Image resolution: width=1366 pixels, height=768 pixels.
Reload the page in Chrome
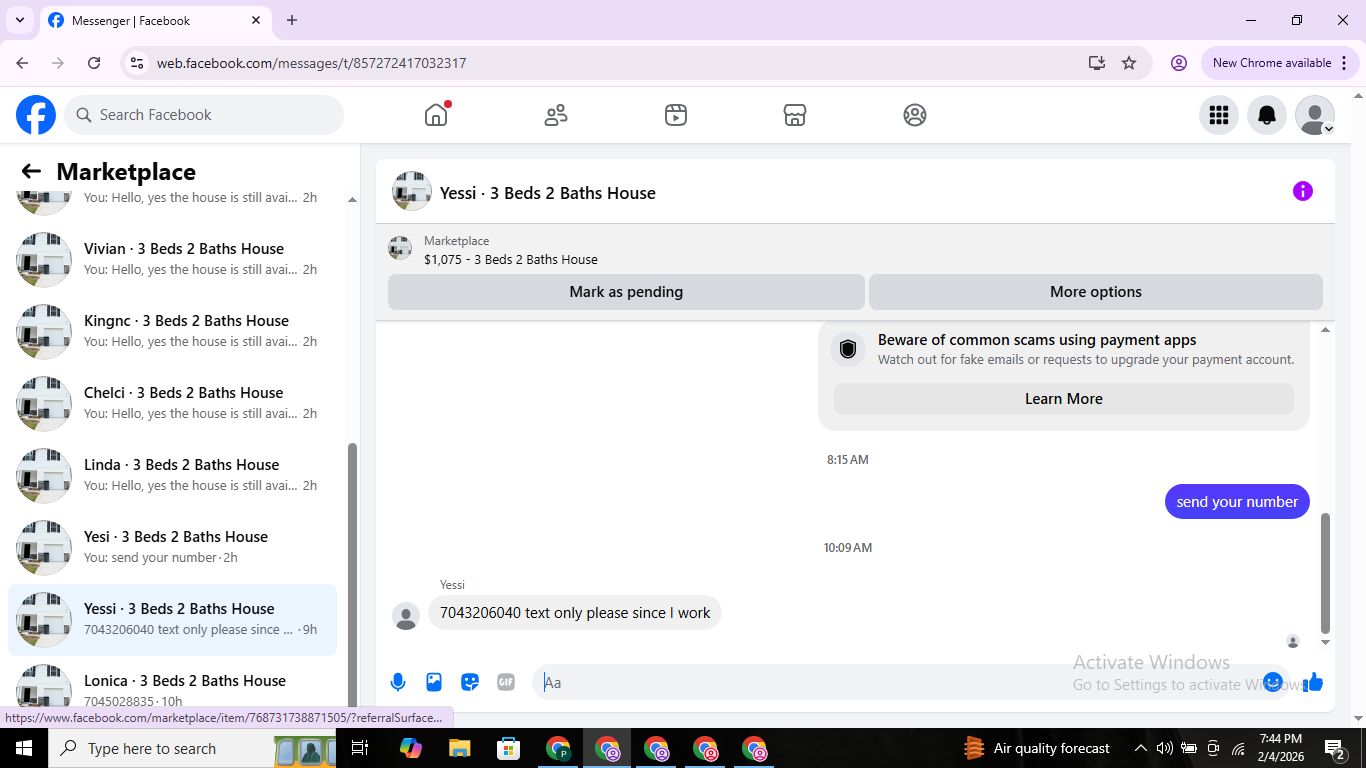click(x=94, y=63)
